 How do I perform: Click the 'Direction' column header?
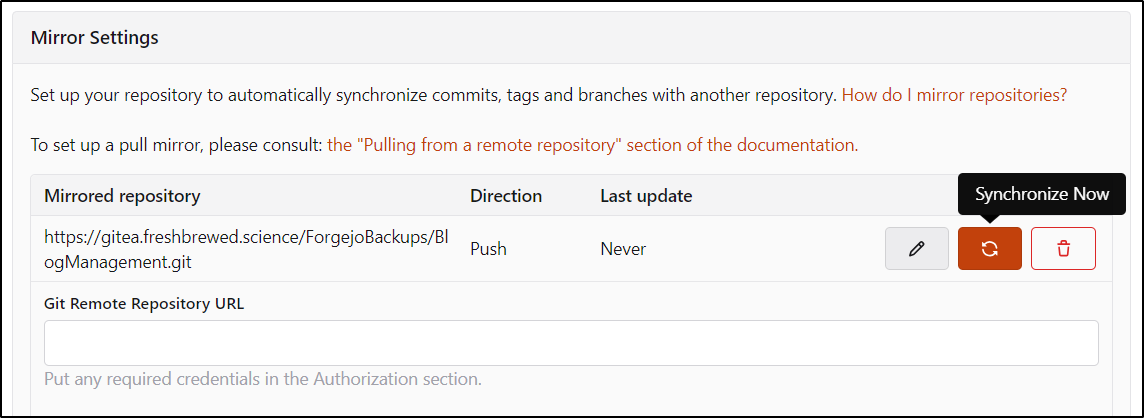pyautogui.click(x=506, y=196)
